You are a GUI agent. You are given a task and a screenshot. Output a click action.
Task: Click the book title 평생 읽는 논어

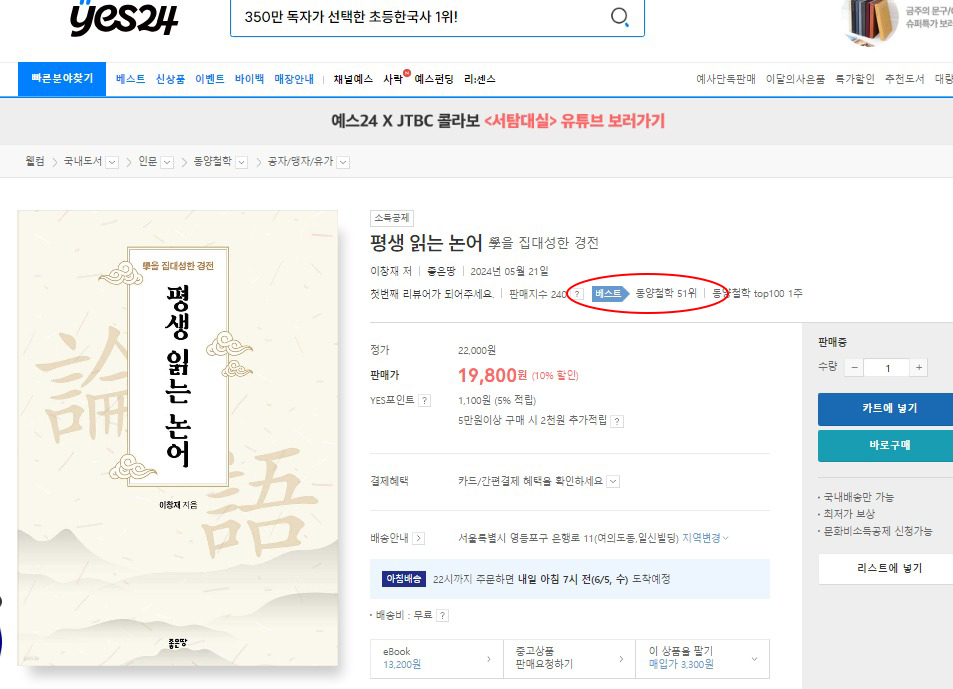tap(426, 243)
